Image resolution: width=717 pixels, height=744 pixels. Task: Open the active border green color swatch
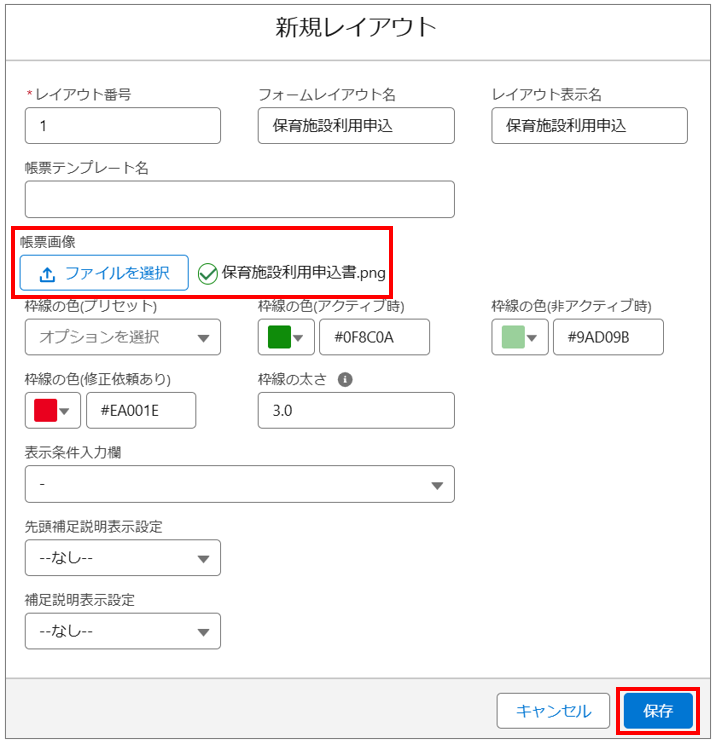(x=286, y=337)
